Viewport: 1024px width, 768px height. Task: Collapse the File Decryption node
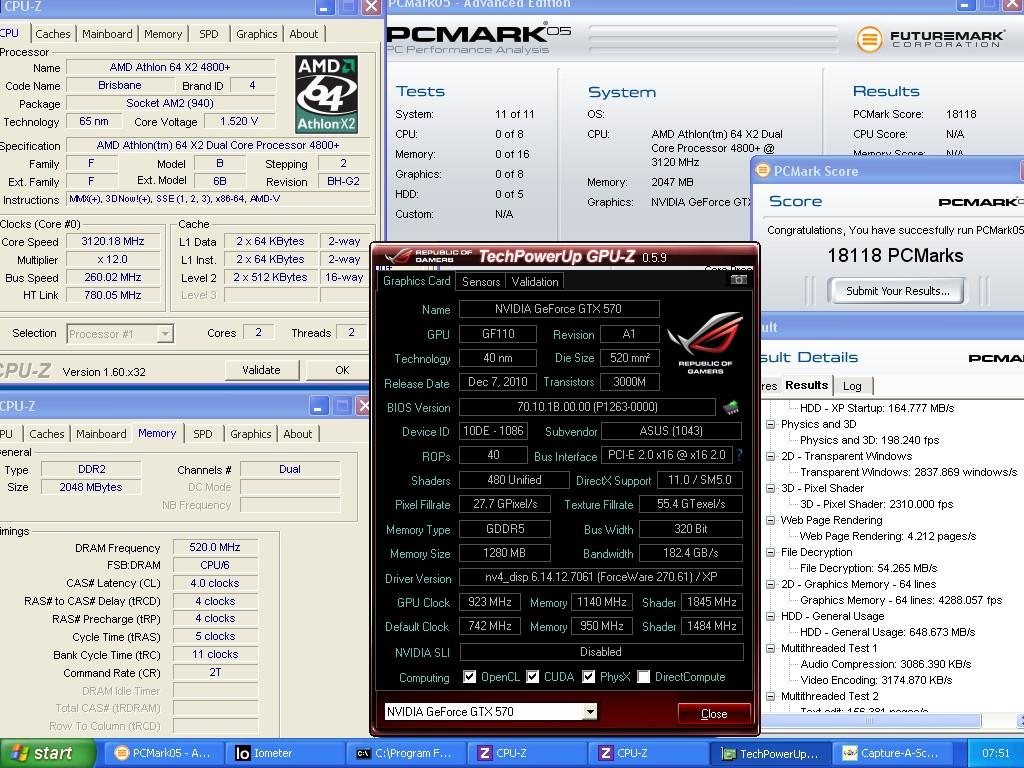tap(770, 552)
